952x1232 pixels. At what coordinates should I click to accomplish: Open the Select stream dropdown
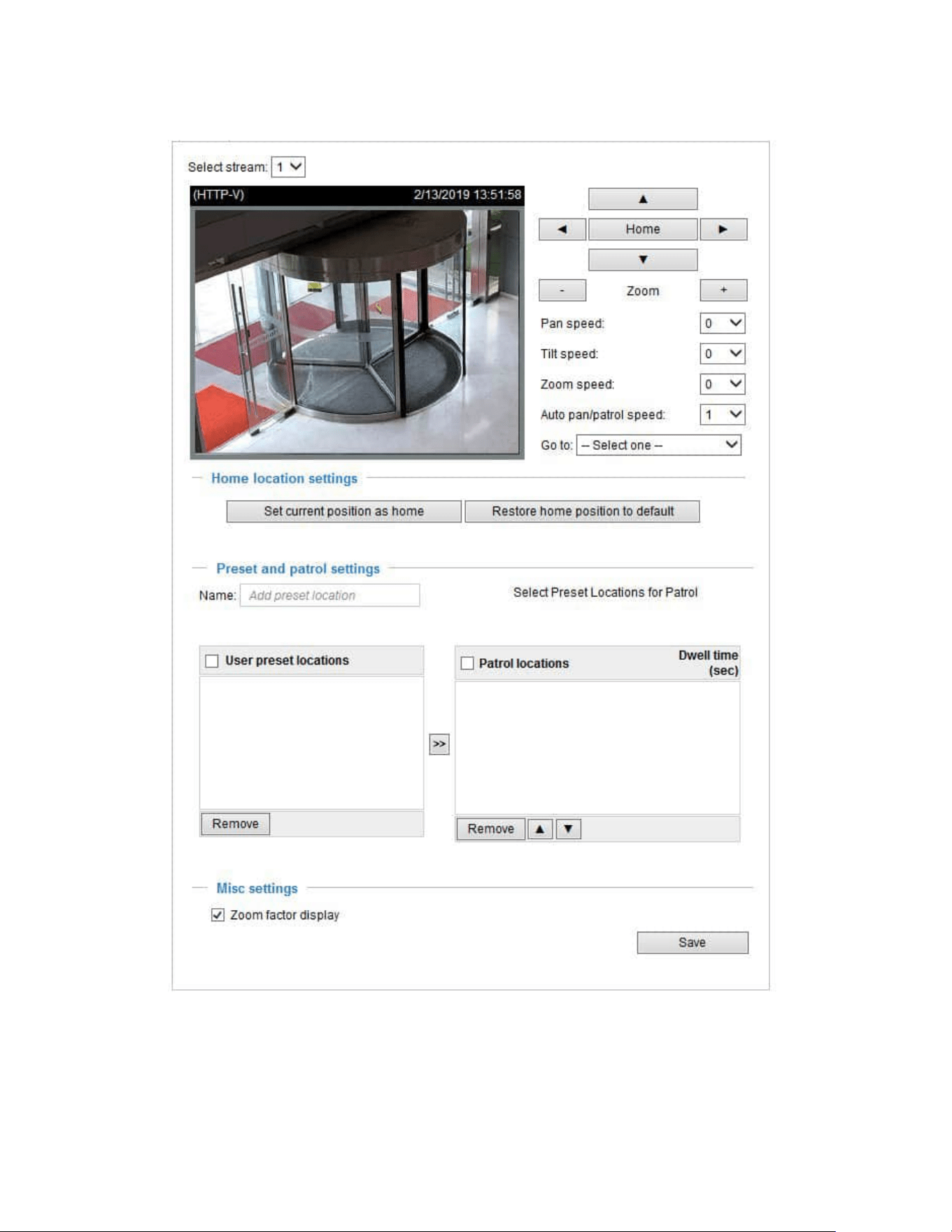coord(288,167)
